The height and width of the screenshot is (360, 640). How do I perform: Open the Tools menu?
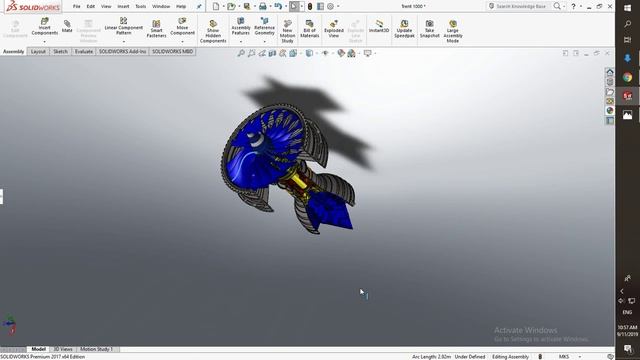pyautogui.click(x=140, y=6)
